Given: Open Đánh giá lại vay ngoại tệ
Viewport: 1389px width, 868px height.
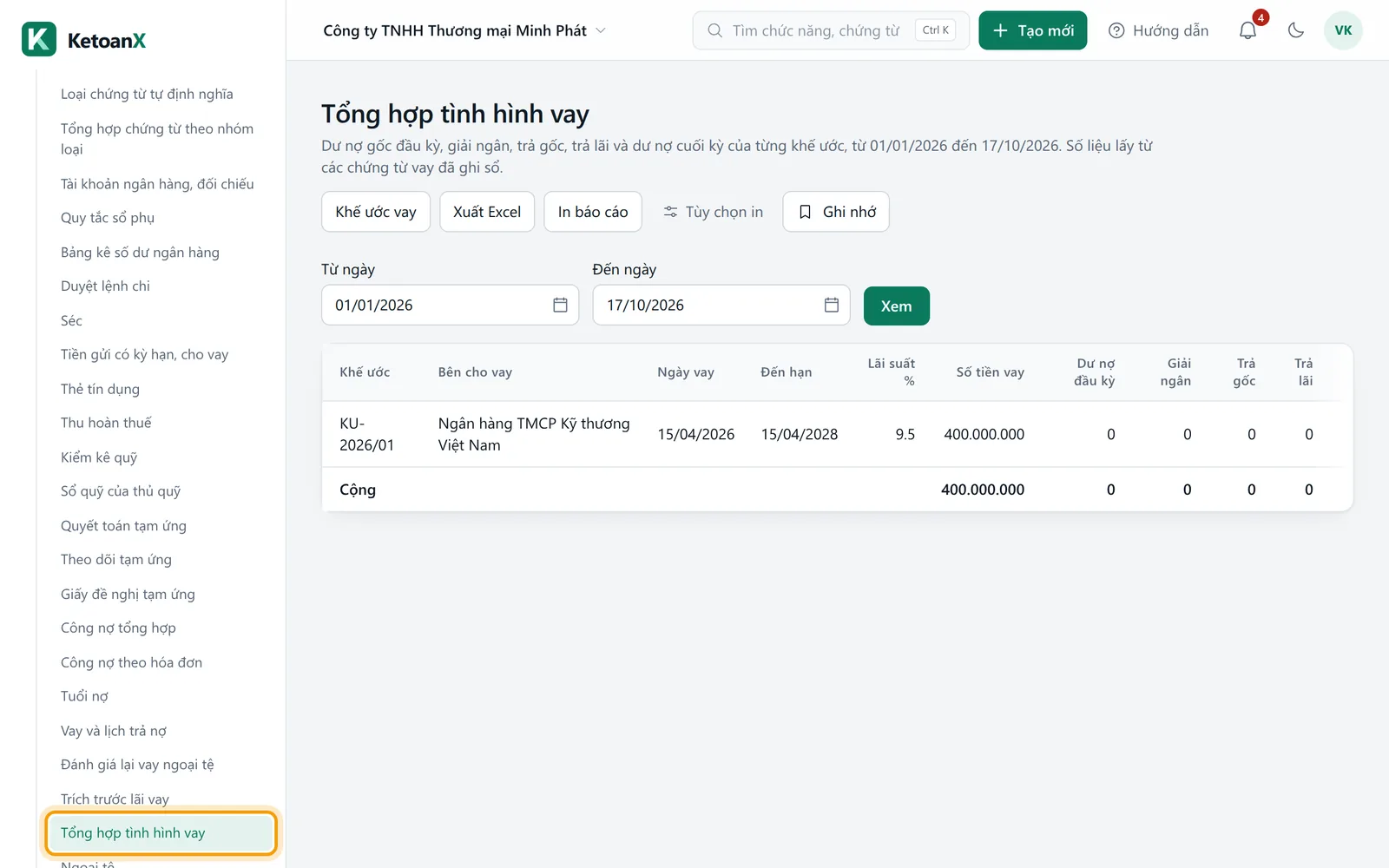Looking at the screenshot, I should [137, 766].
